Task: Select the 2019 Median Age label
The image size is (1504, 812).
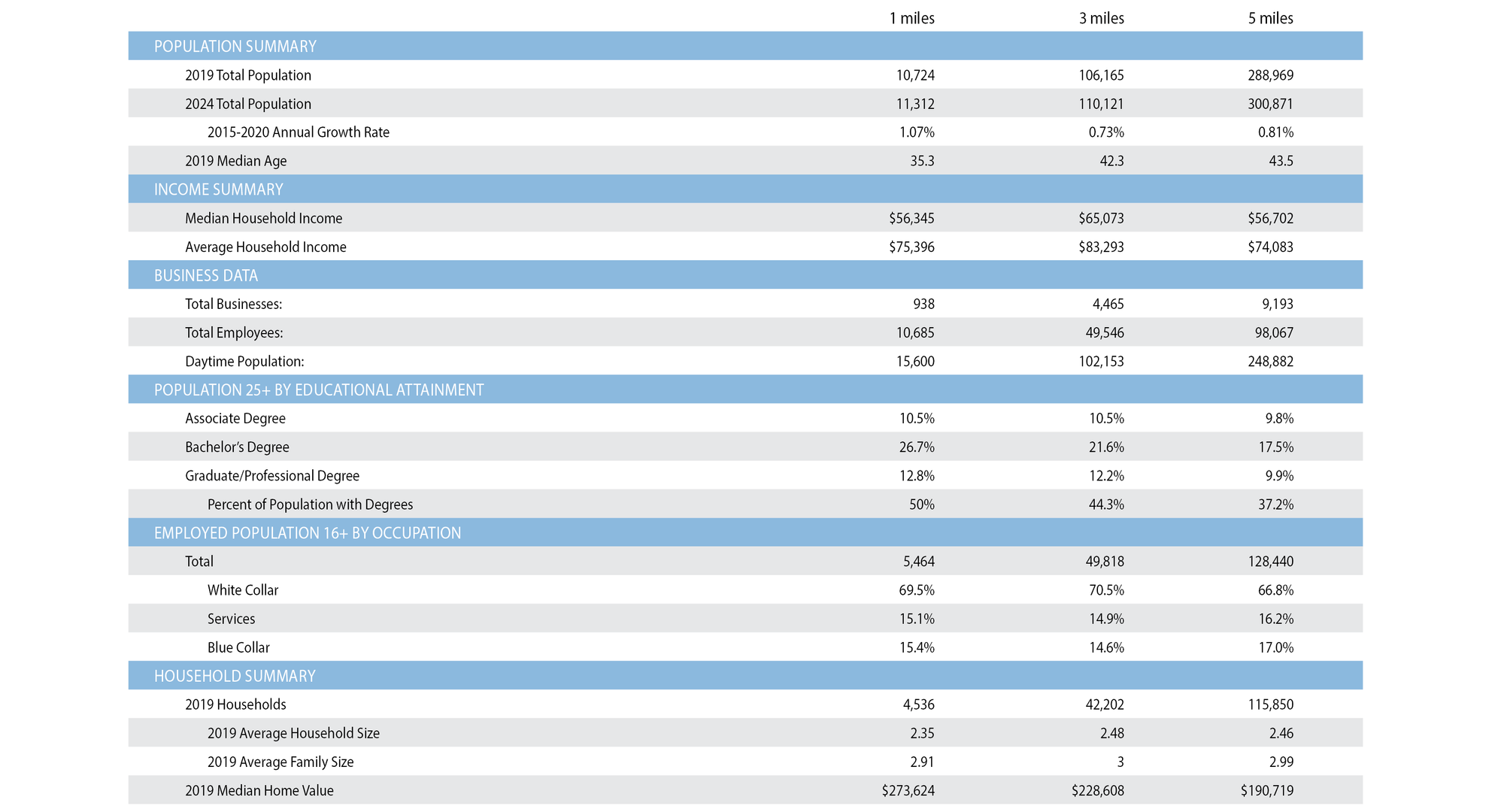Action: pos(235,161)
